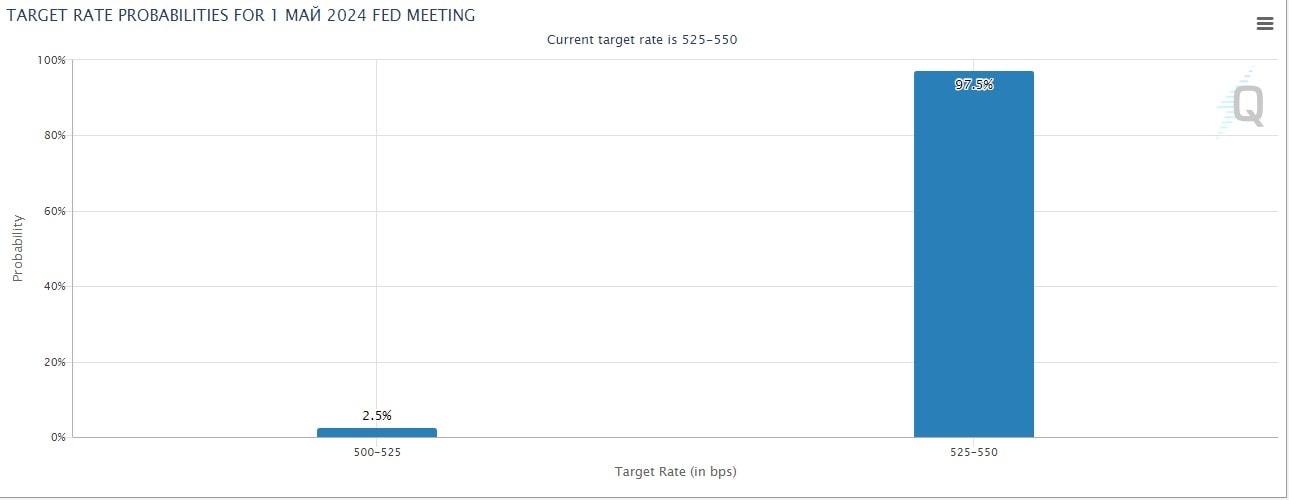This screenshot has height=500, width=1289.
Task: Select the short 500-525 probability bar
Action: 376,432
